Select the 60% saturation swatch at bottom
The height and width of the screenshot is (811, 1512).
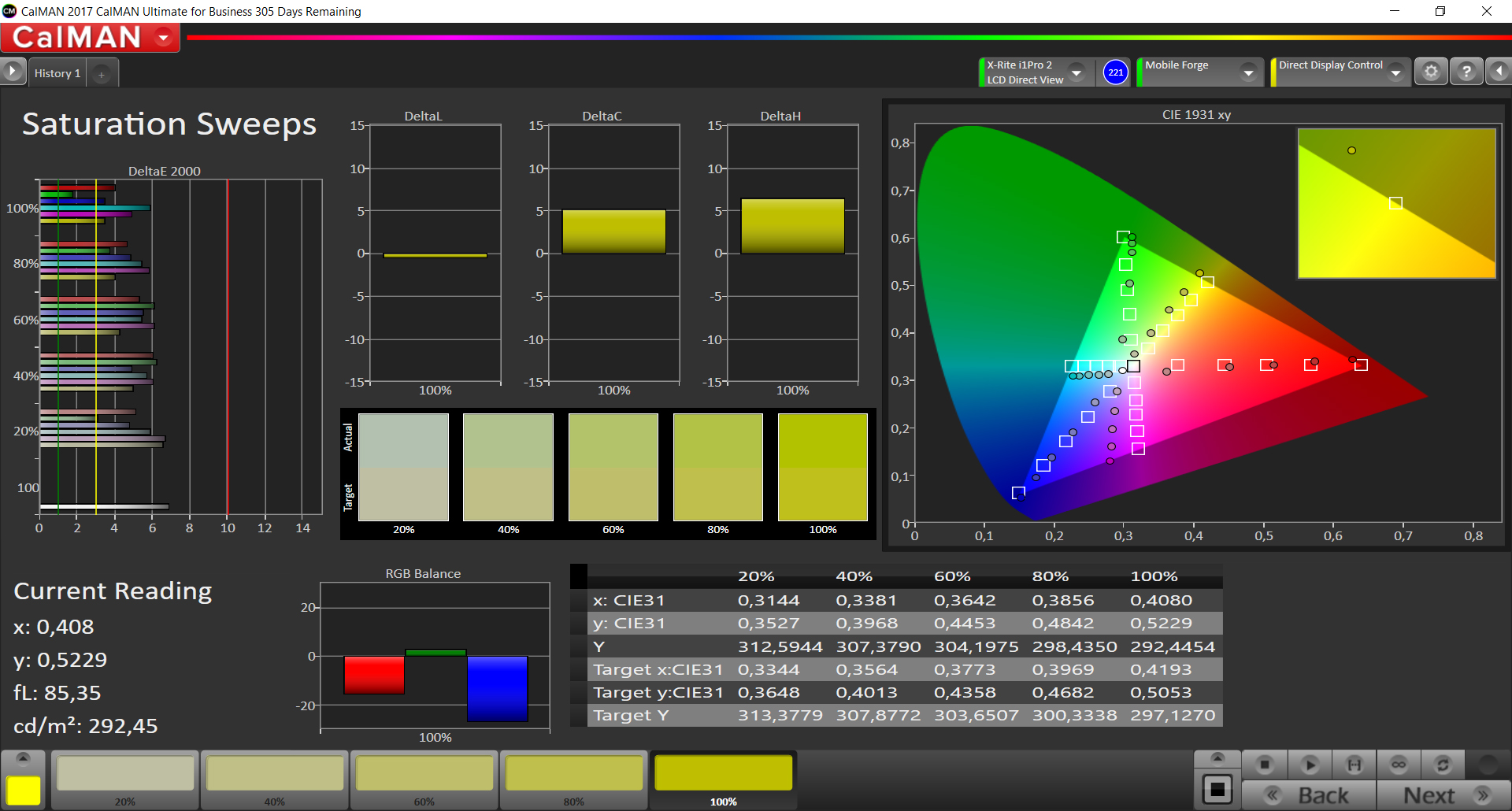(424, 780)
